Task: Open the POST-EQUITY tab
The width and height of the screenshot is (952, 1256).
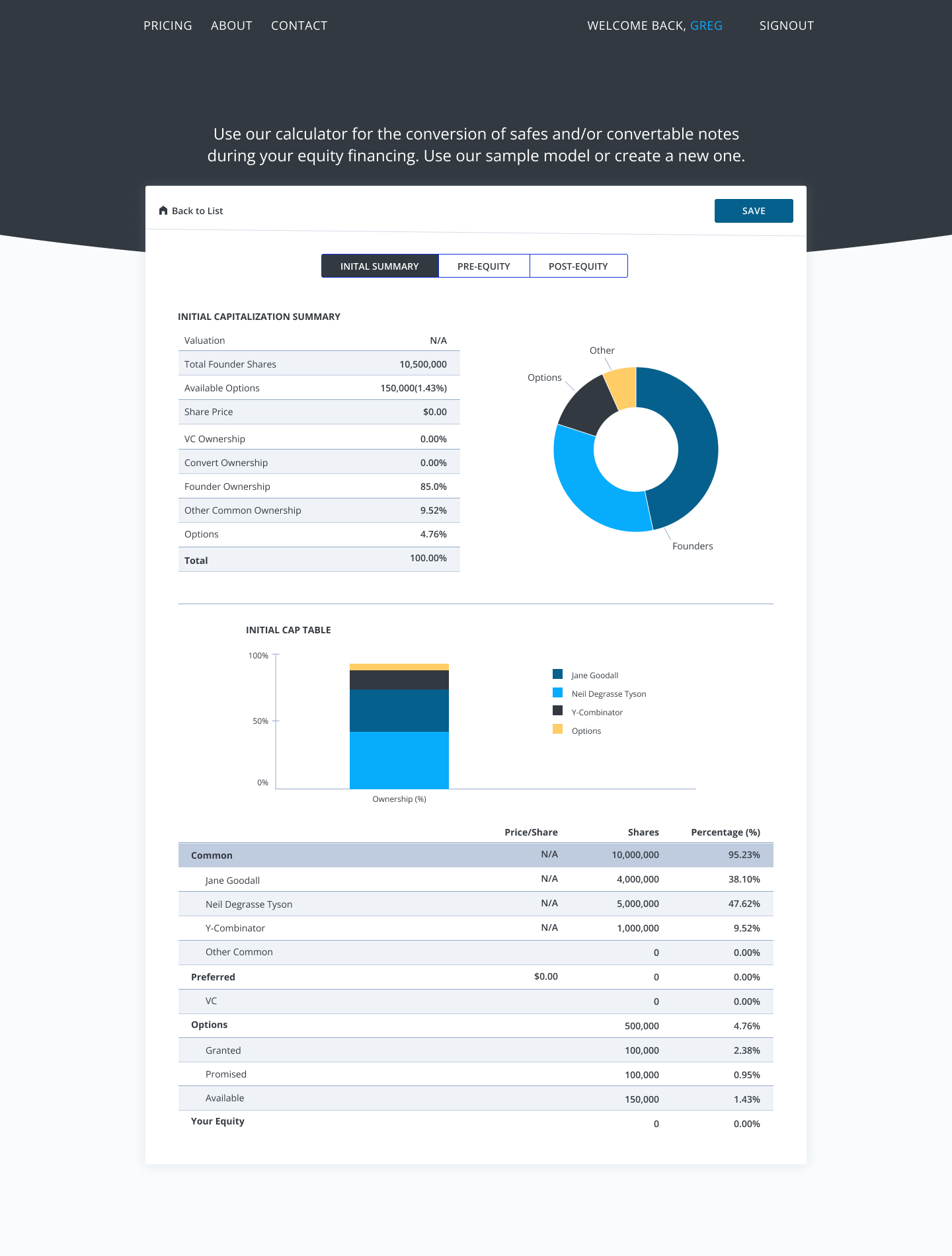Action: pyautogui.click(x=578, y=266)
